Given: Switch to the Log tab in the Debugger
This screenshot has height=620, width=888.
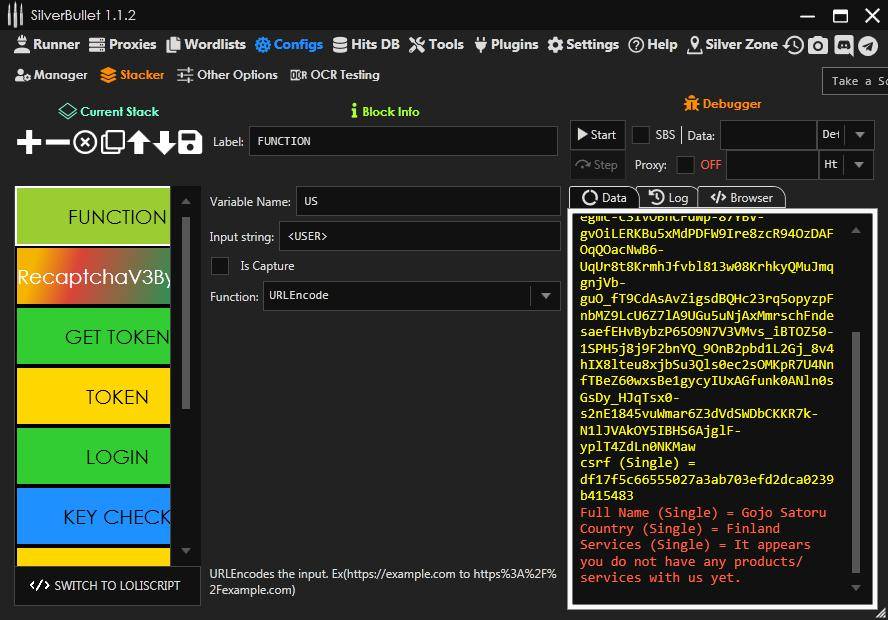Looking at the screenshot, I should pos(667,197).
